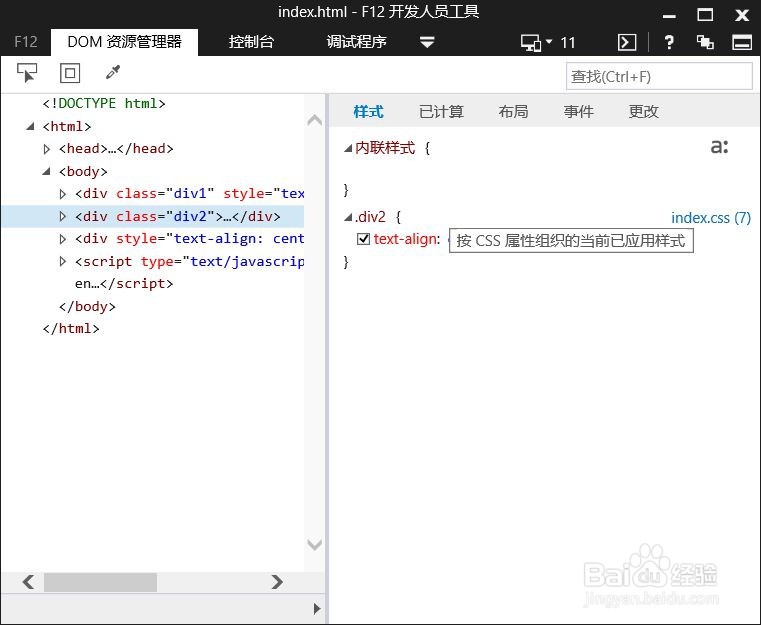
Task: Minimize the developer tools window
Action: click(669, 15)
